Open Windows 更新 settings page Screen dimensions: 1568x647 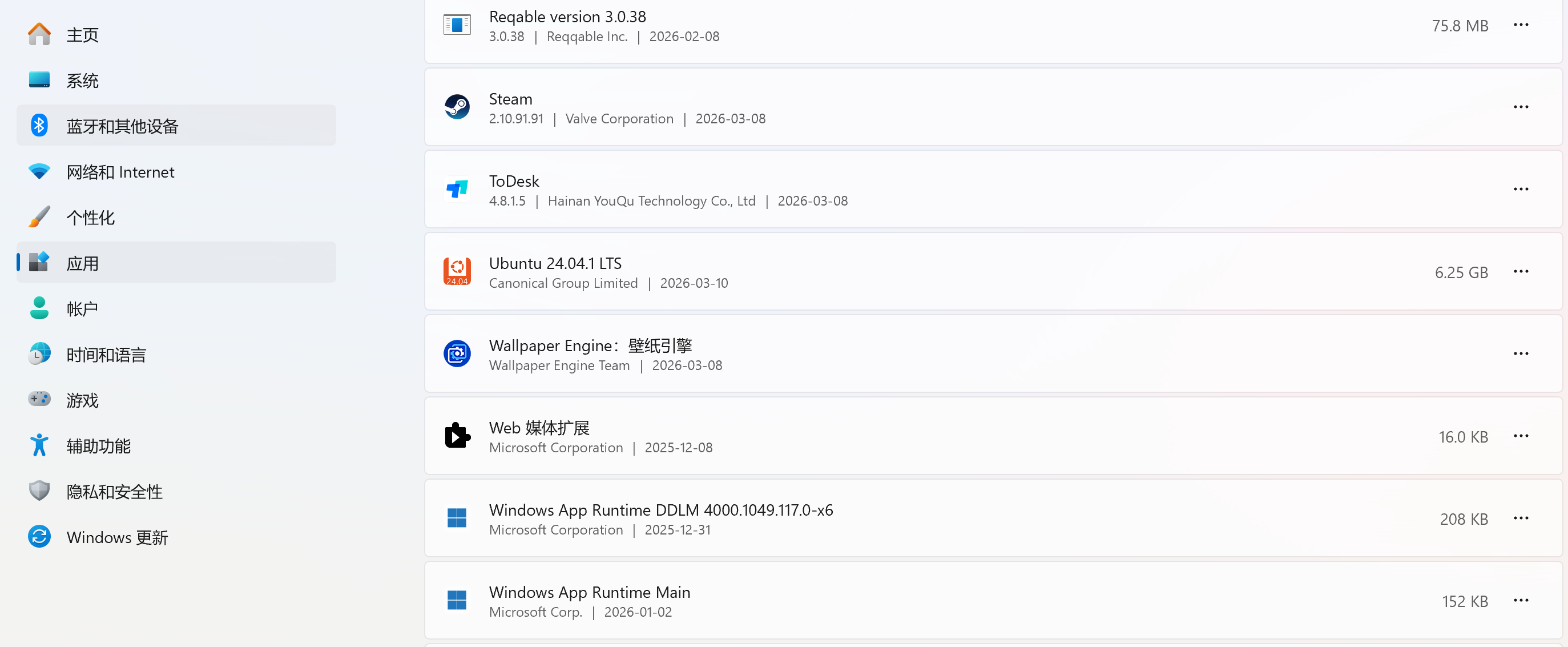pyautogui.click(x=117, y=538)
